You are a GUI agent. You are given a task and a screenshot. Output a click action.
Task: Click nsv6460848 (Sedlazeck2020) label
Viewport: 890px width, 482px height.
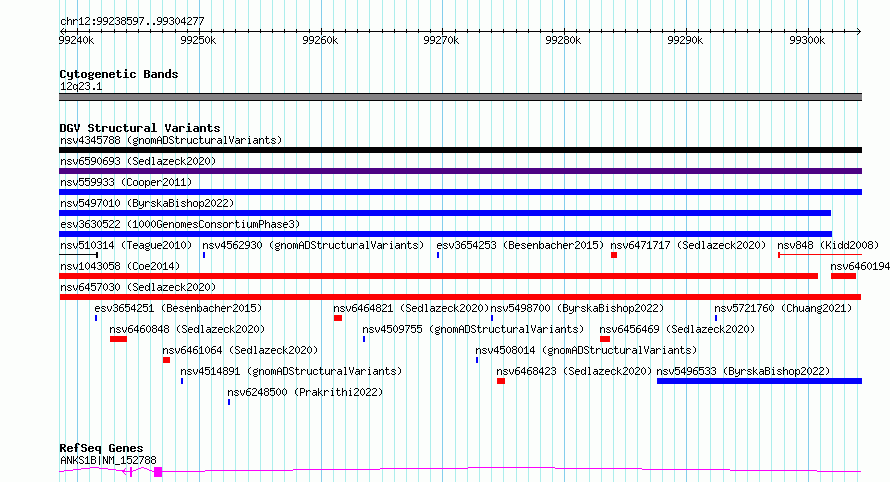click(x=187, y=329)
